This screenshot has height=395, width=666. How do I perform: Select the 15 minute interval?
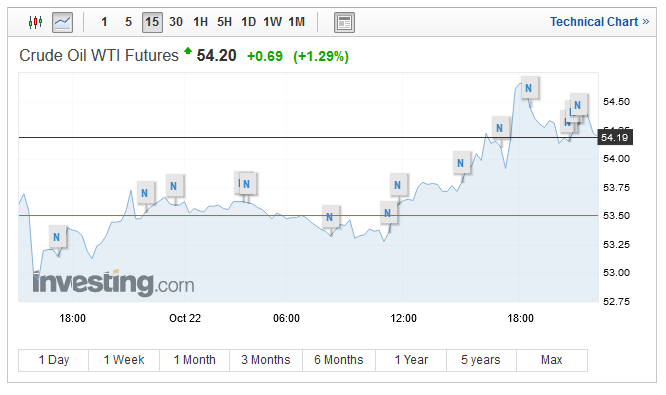(152, 22)
